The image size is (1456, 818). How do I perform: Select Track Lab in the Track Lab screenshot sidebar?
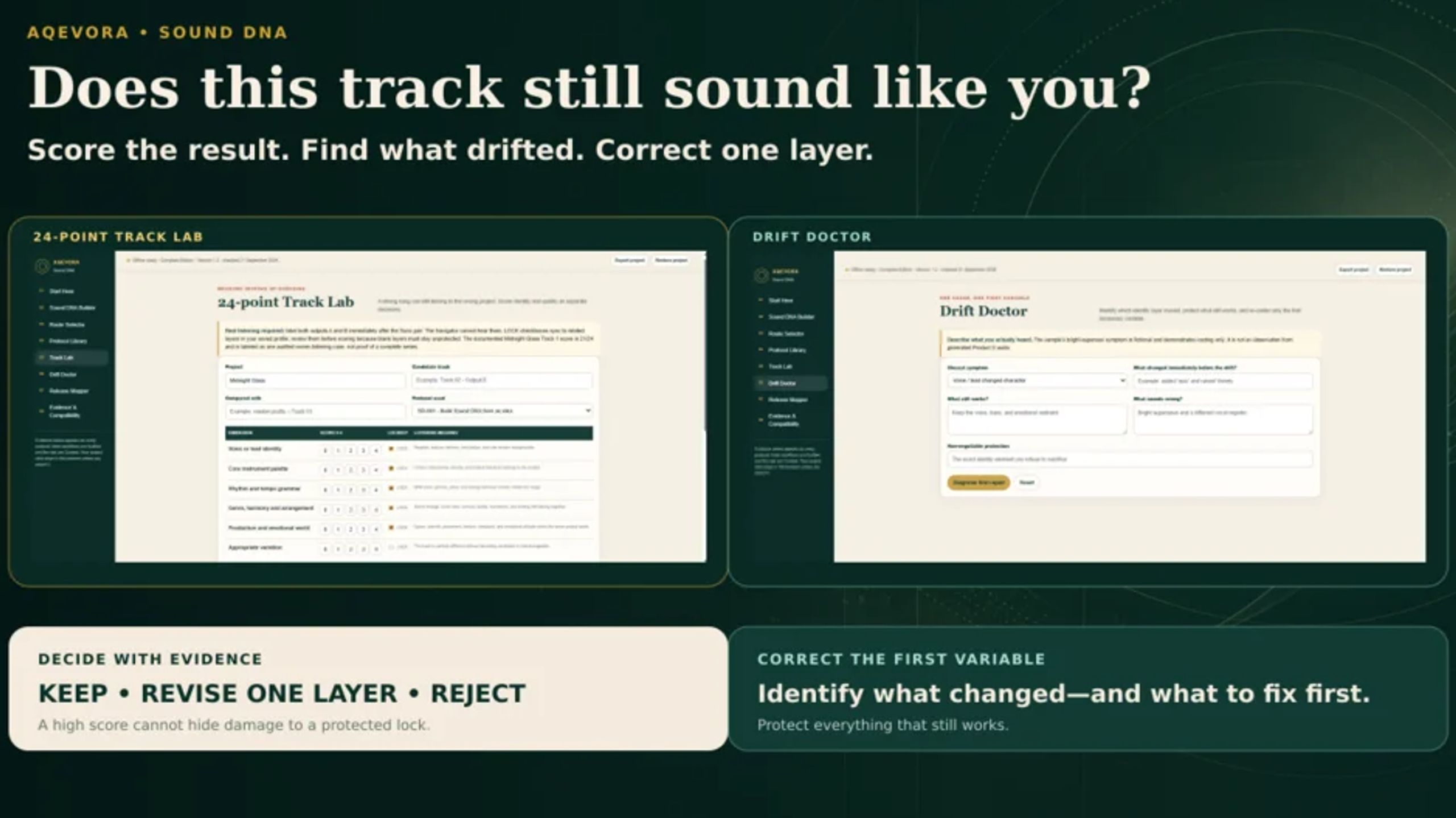pos(72,358)
